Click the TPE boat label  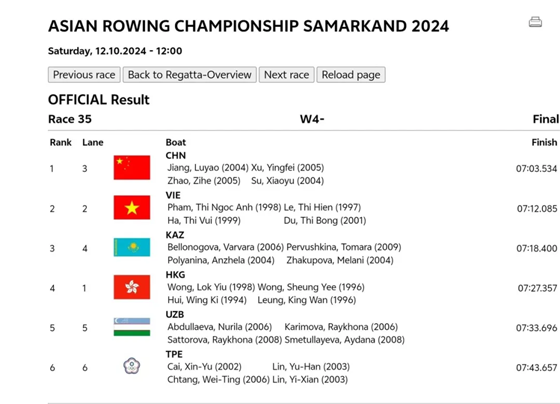pyautogui.click(x=174, y=354)
